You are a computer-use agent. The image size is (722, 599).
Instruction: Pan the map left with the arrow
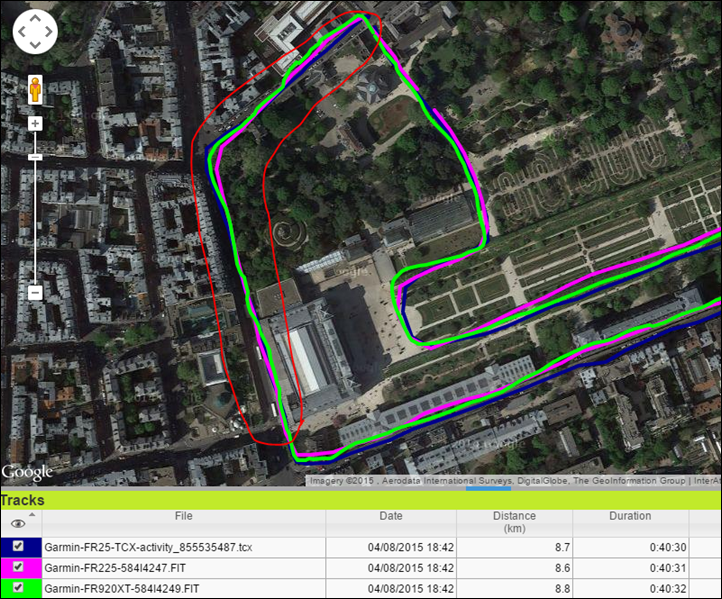(x=20, y=34)
